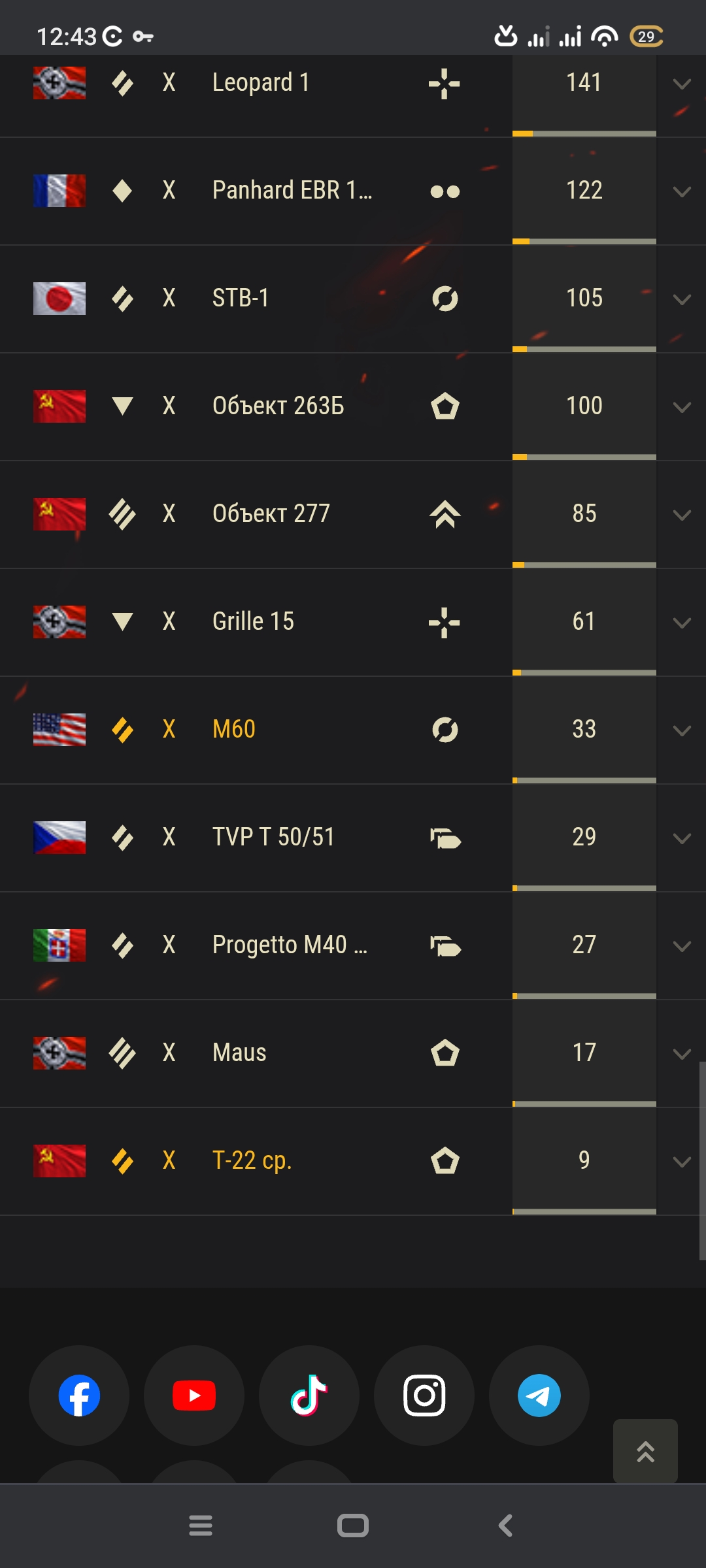Open the YouTube channel icon
Screen dimensions: 706x1568
pos(194,1396)
